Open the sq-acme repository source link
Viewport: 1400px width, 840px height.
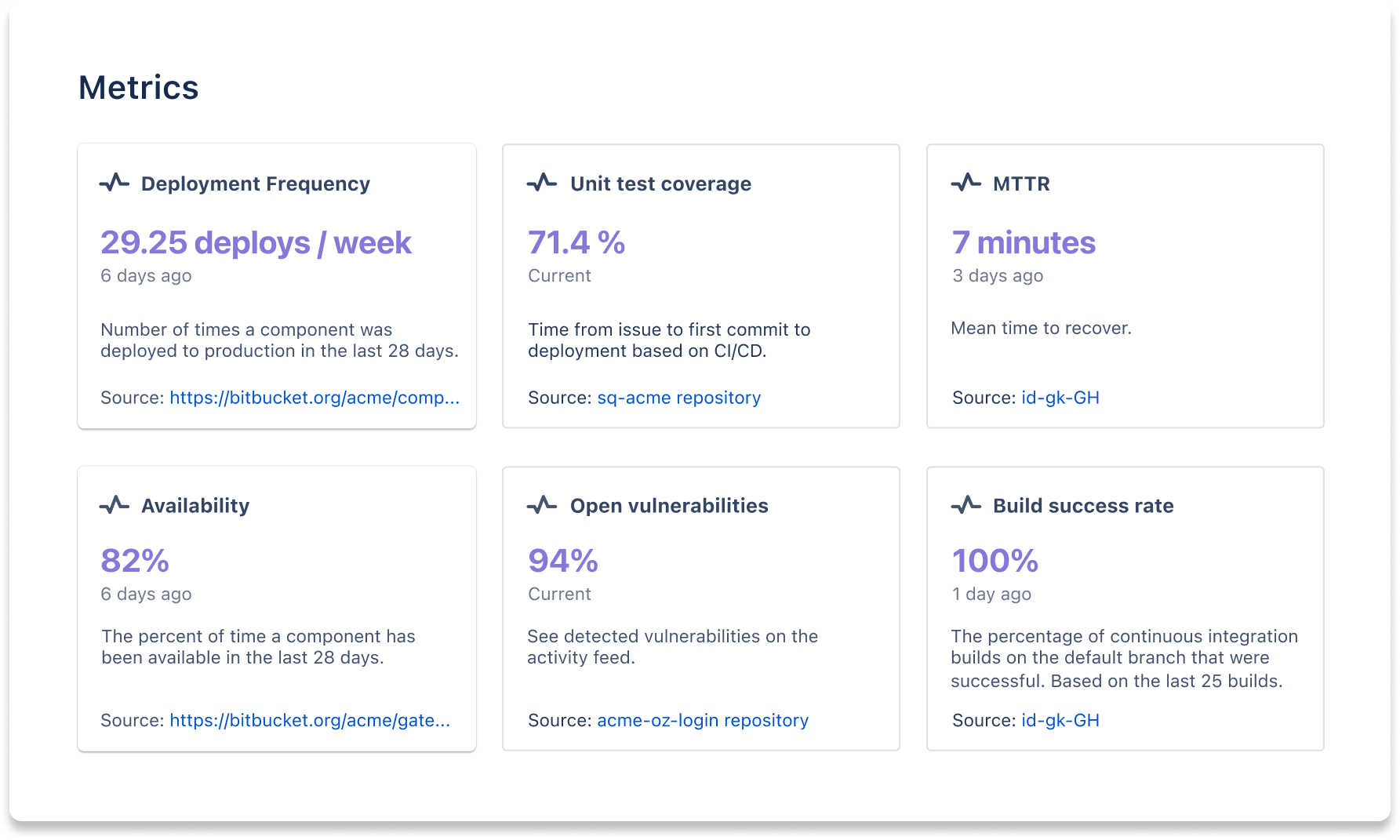678,398
